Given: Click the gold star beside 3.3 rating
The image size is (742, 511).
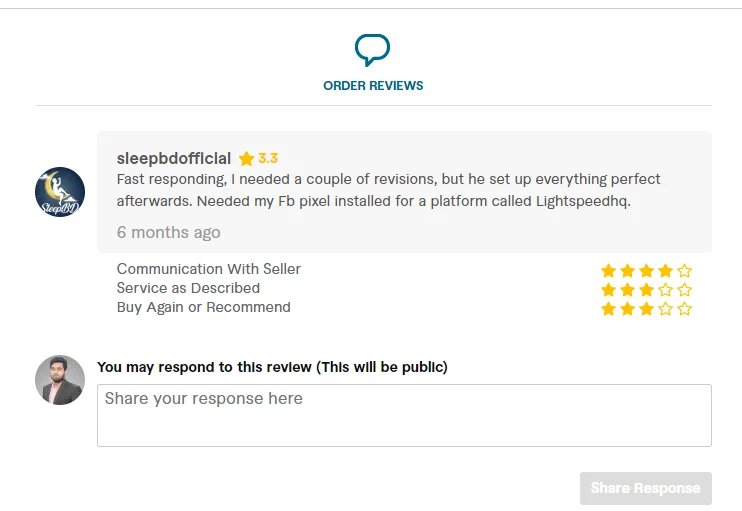Looking at the screenshot, I should click(x=246, y=158).
